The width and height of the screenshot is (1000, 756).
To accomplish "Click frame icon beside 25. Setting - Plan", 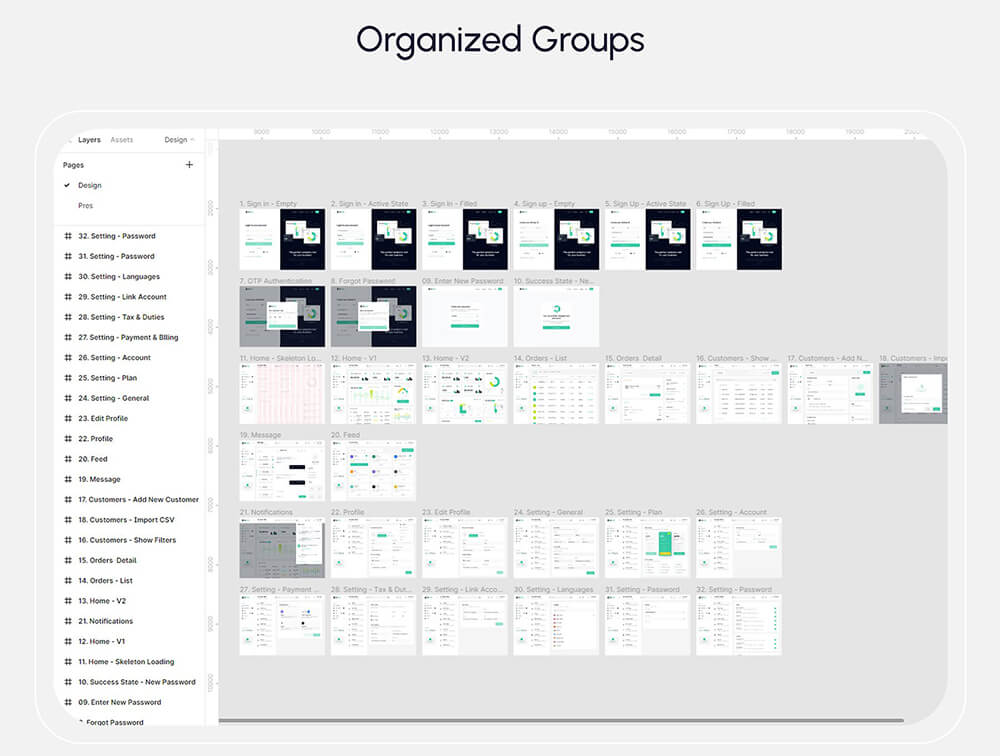I will (68, 378).
